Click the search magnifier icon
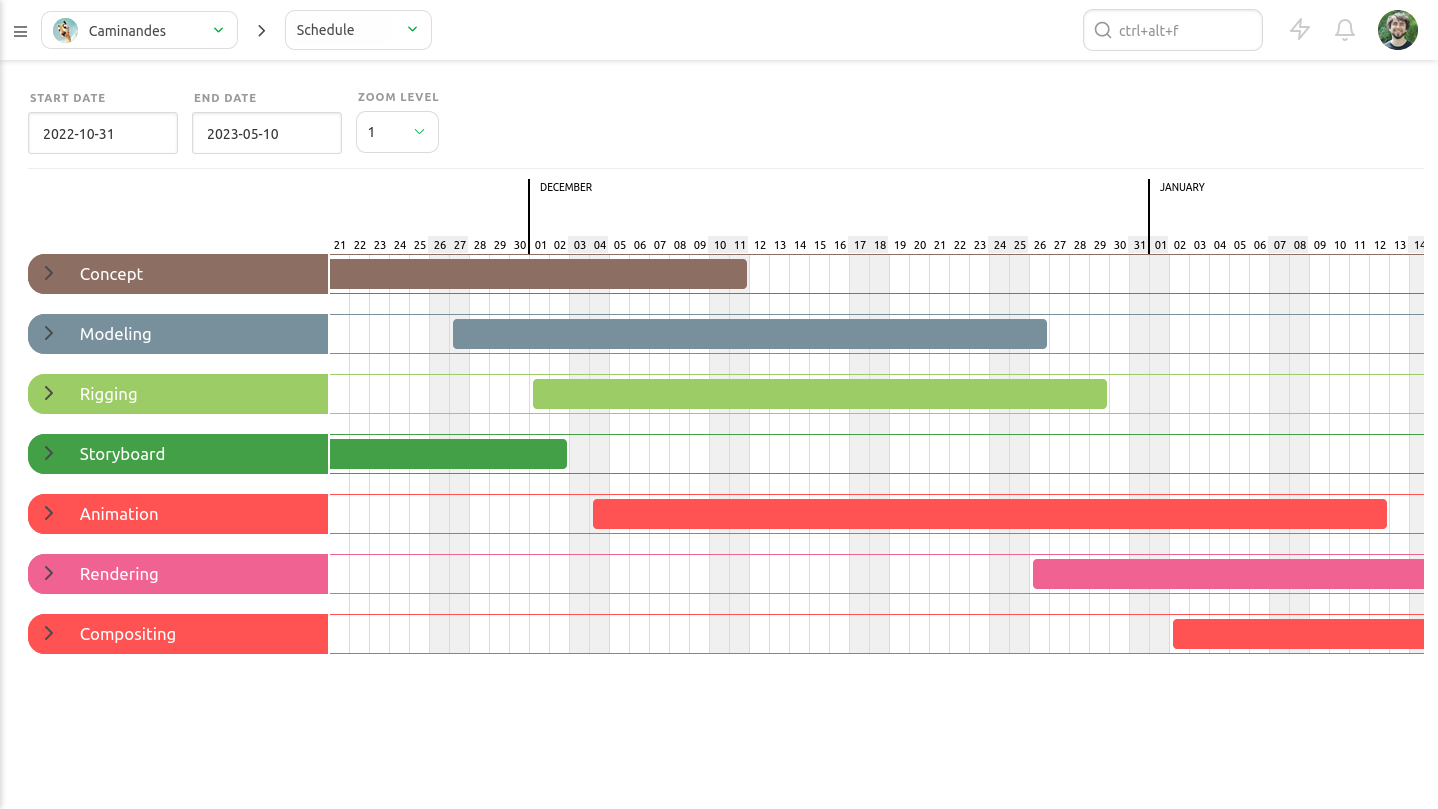 coord(1103,31)
